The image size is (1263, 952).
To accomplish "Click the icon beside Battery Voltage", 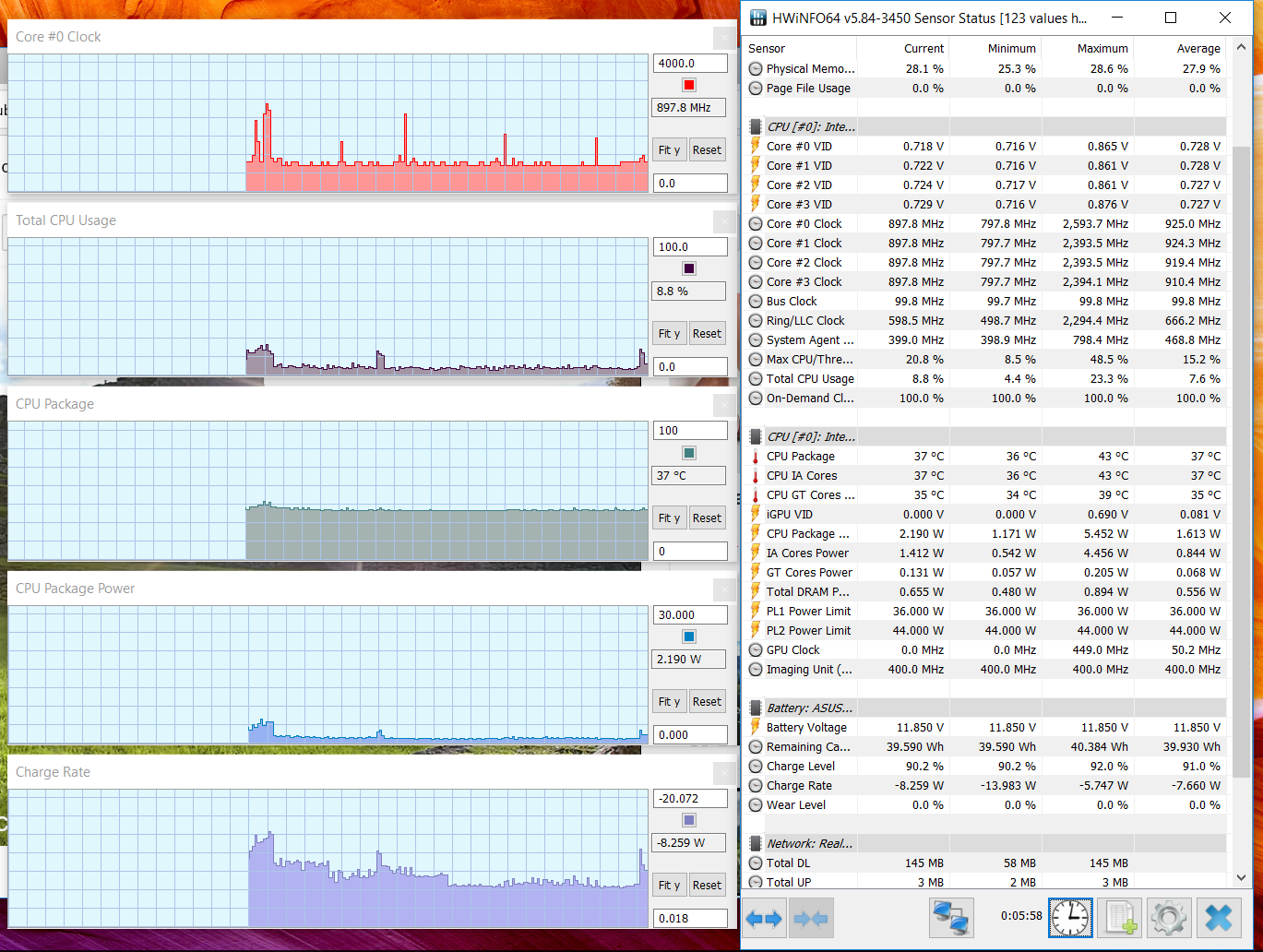I will (x=756, y=727).
